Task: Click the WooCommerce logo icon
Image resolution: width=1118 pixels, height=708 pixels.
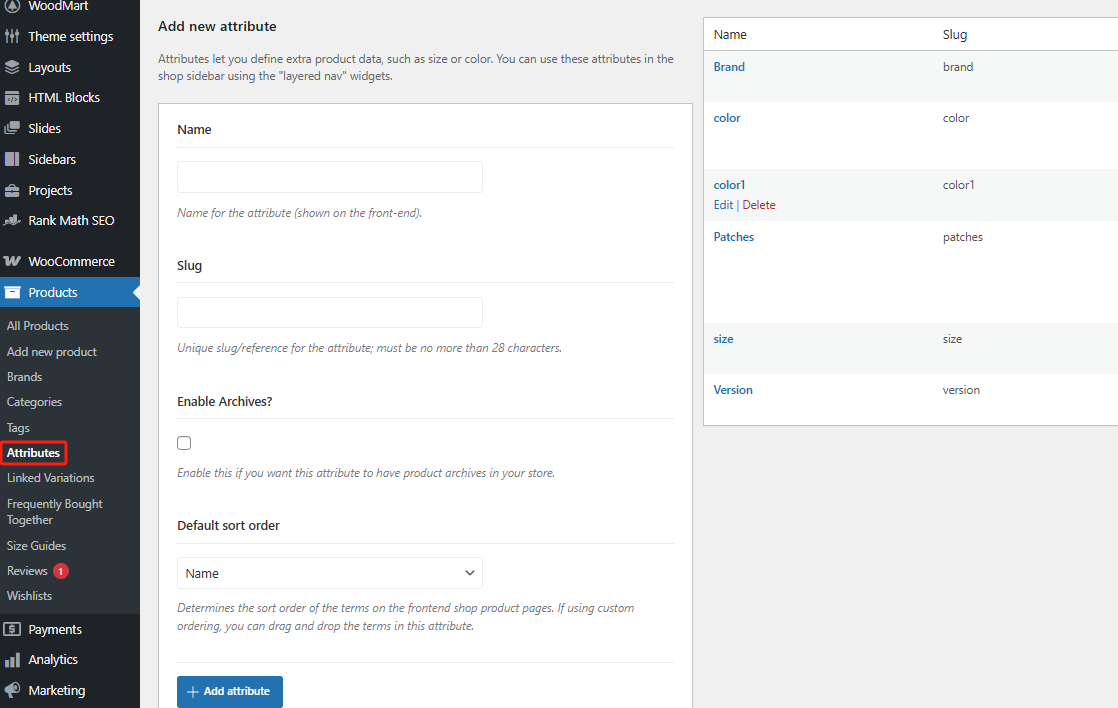Action: [12, 262]
